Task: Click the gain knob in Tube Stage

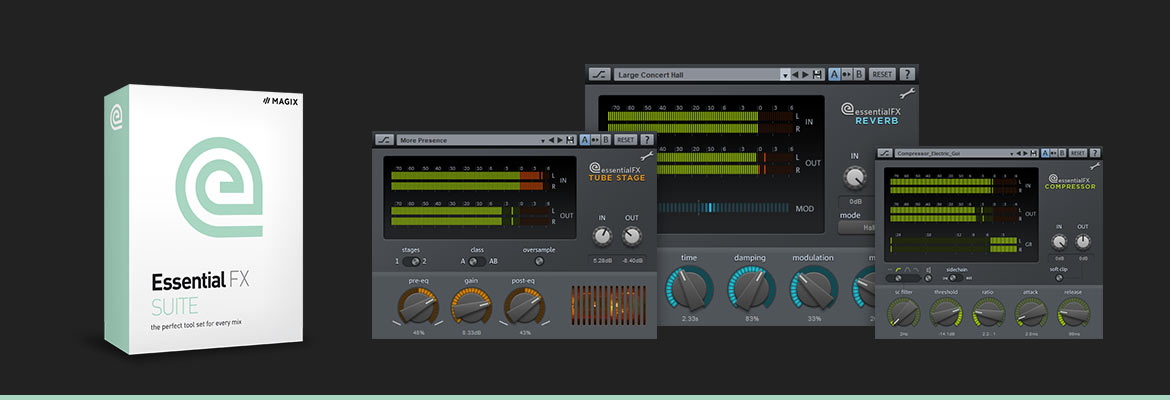Action: [x=471, y=306]
